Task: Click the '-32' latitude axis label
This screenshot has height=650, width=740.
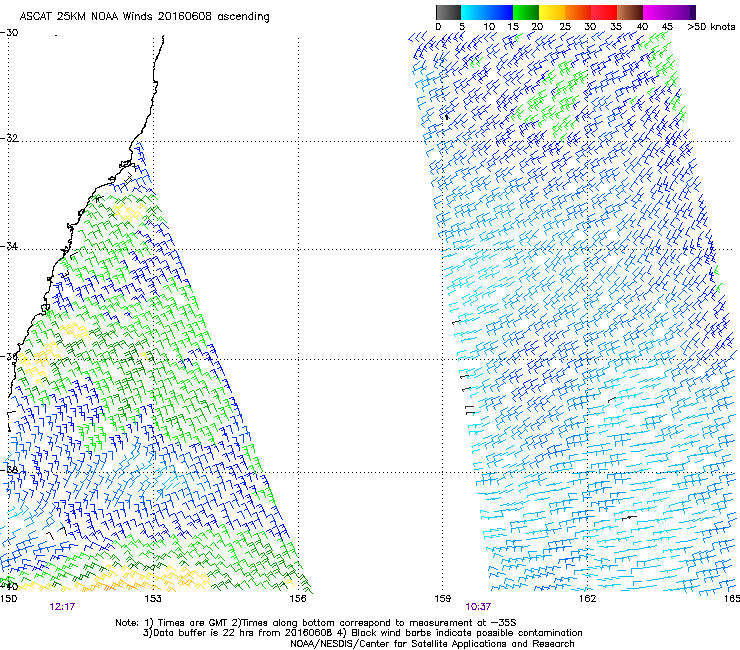Action: click(9, 138)
